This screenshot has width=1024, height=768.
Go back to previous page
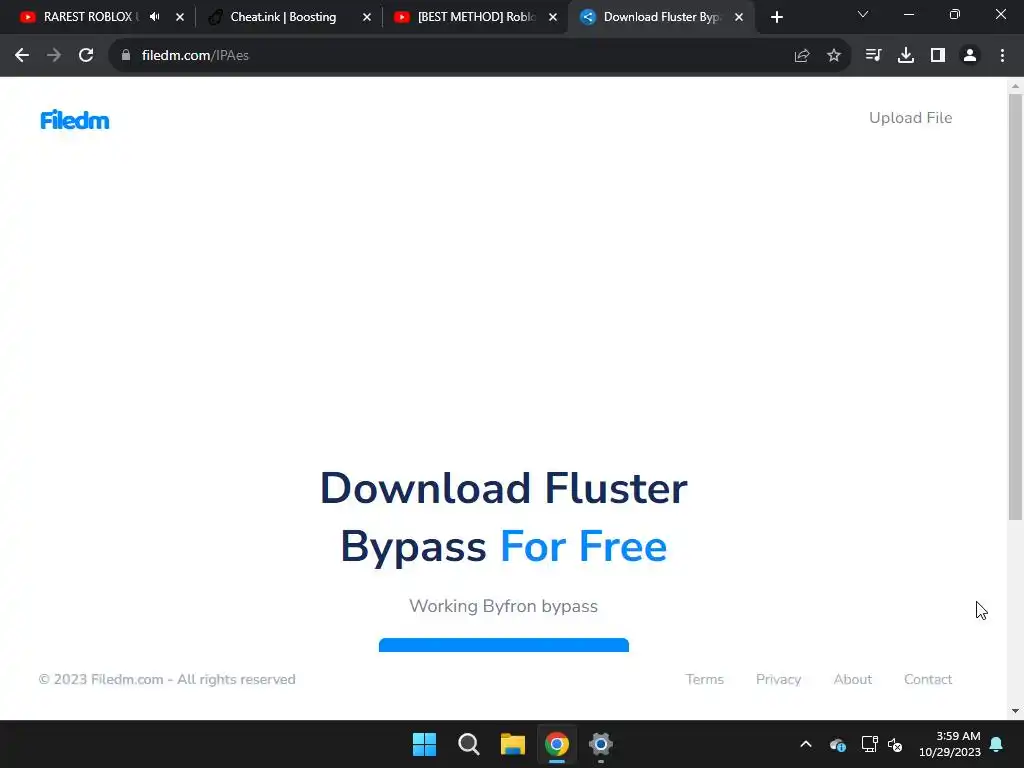tap(22, 56)
